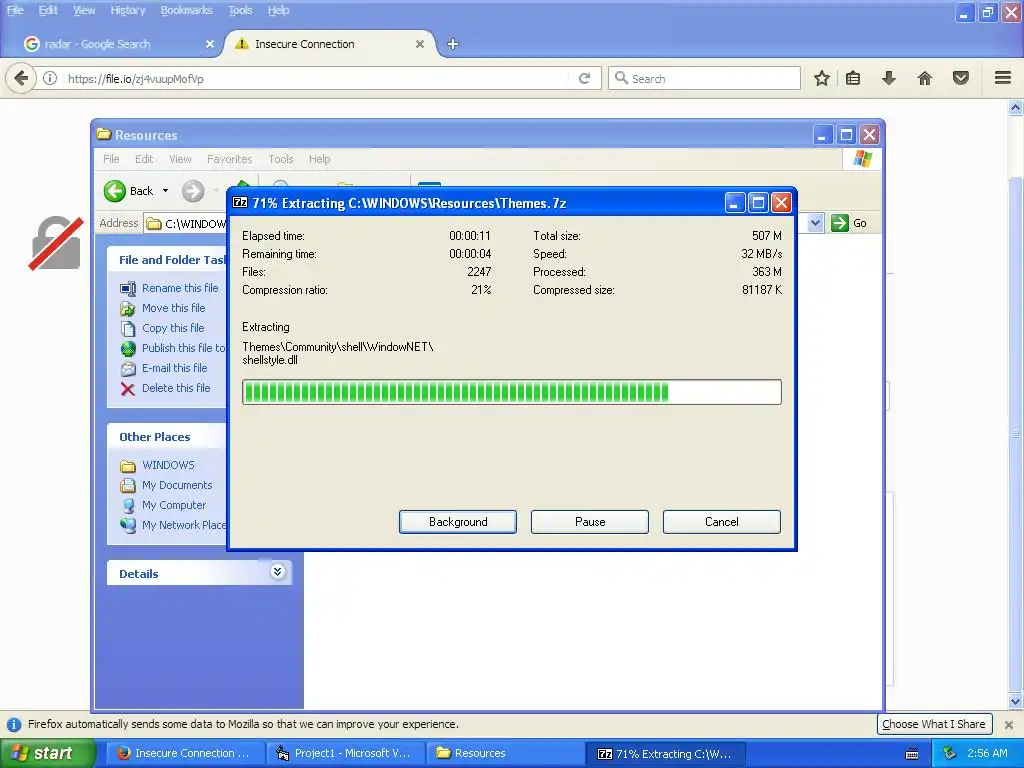Image resolution: width=1024 pixels, height=768 pixels.
Task: Open WINDOWS folder in Other Places
Action: pyautogui.click(x=168, y=465)
